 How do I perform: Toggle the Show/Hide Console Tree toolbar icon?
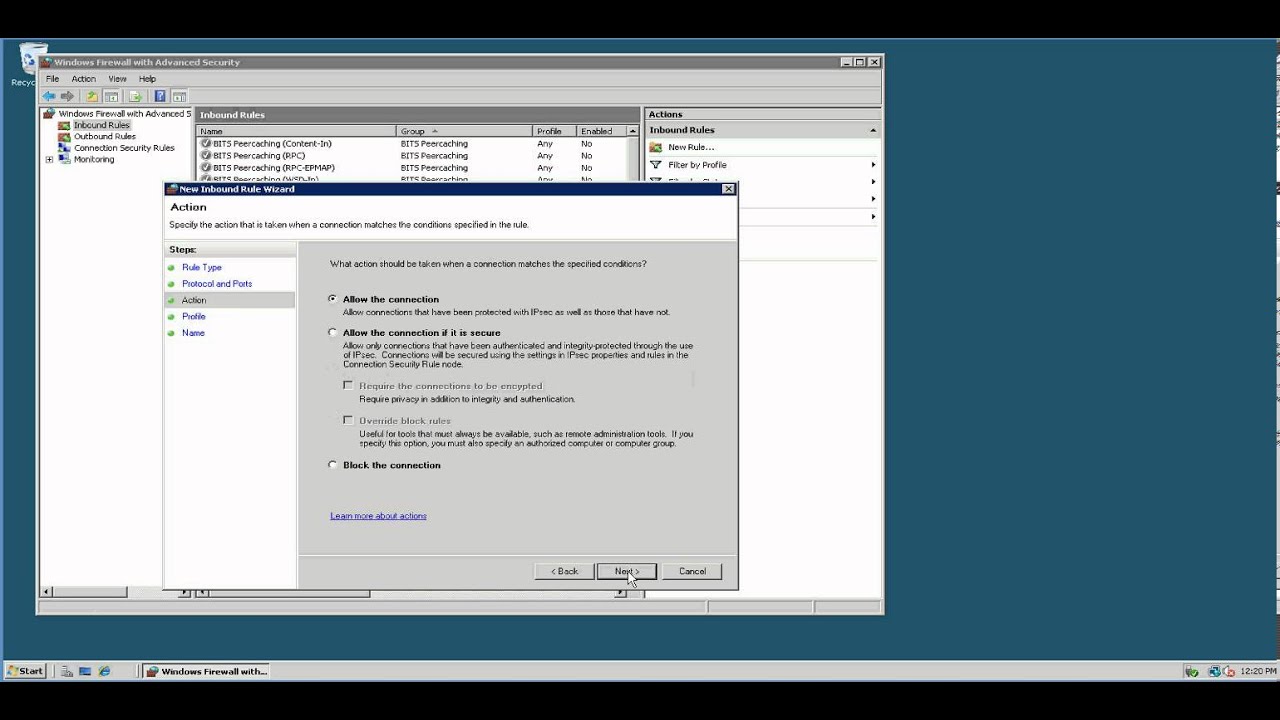coord(111,96)
